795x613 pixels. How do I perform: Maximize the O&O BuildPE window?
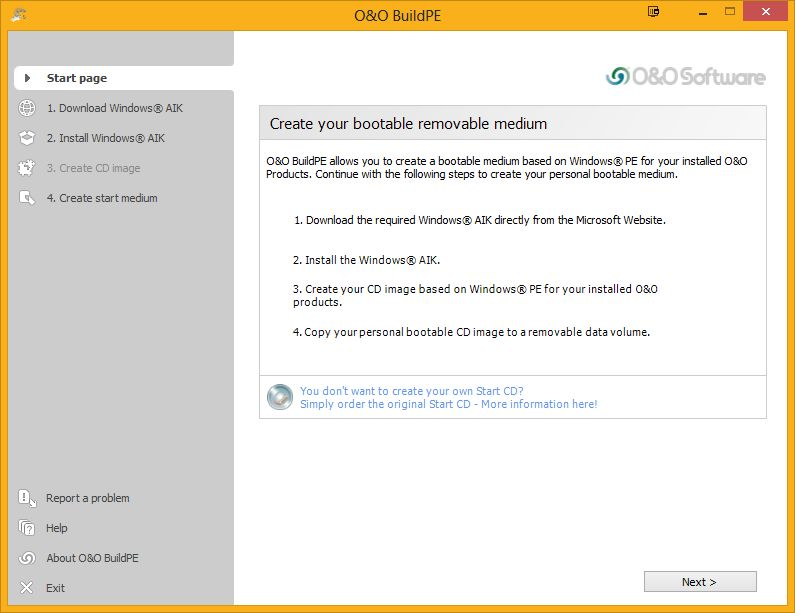click(730, 11)
